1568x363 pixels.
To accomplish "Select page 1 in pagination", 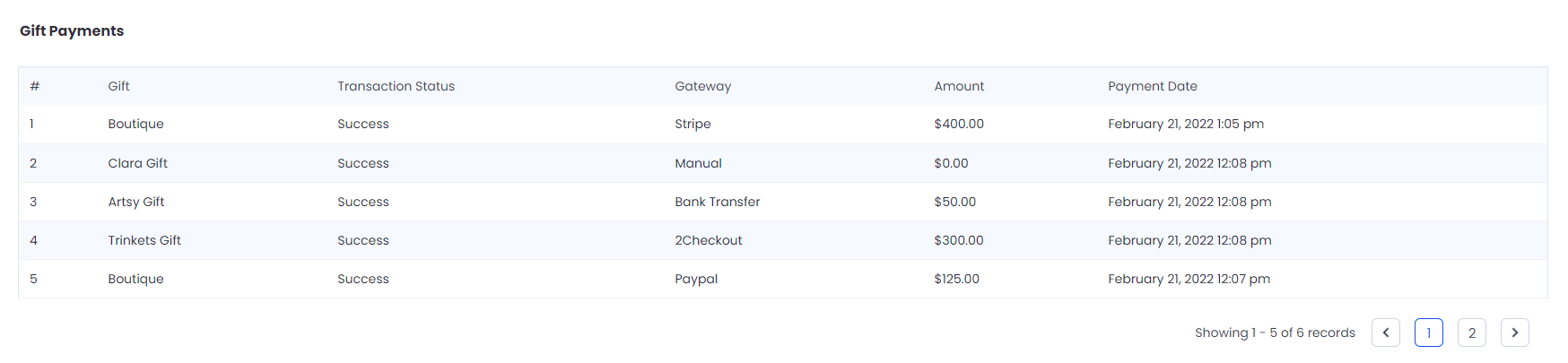I will 1428,333.
